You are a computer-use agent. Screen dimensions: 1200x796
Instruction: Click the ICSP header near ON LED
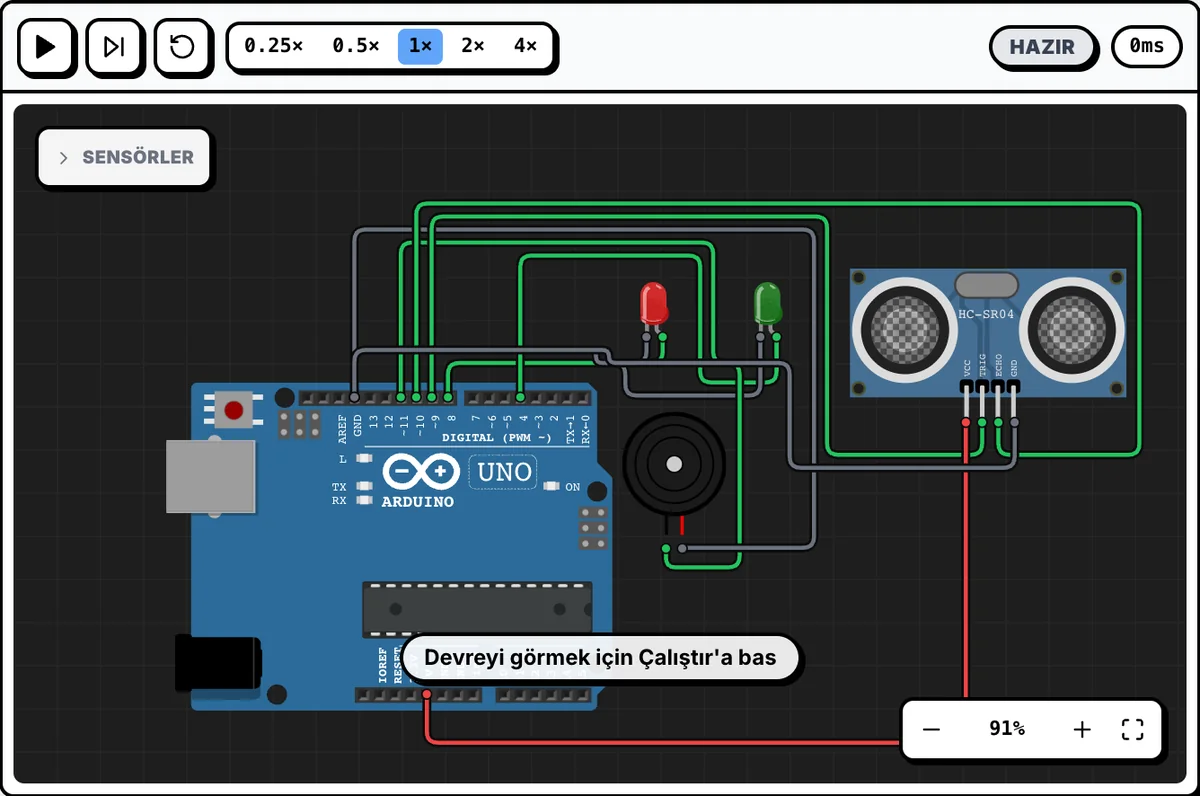pos(593,528)
